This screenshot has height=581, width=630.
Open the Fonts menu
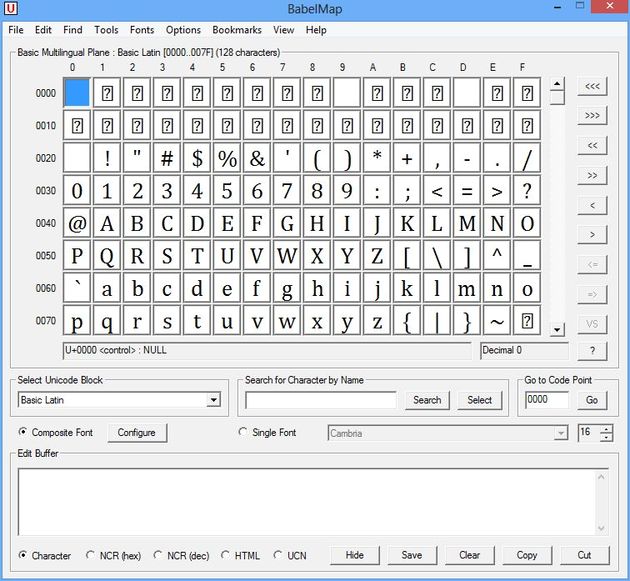142,30
